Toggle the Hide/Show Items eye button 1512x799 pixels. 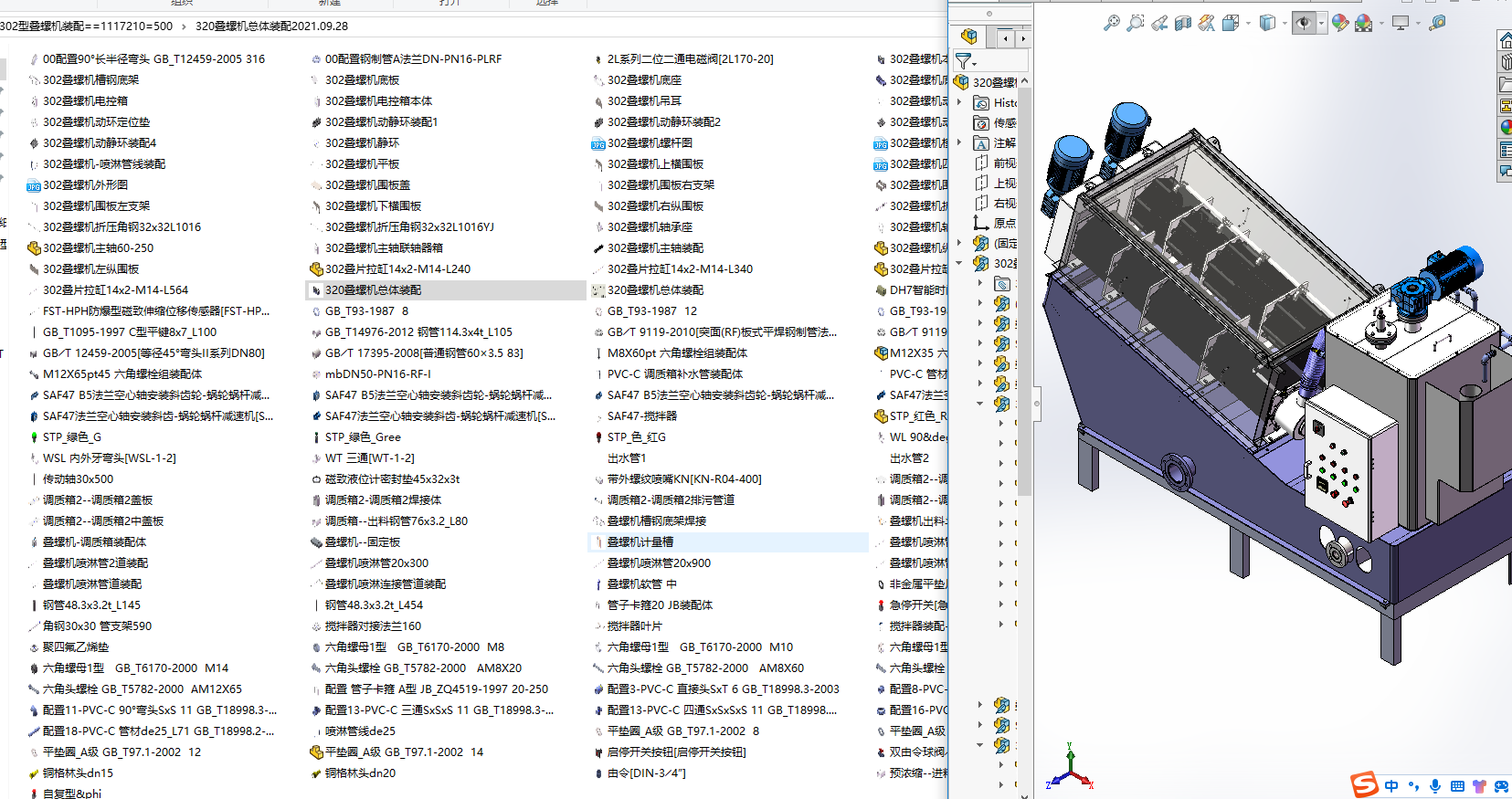click(x=1303, y=23)
